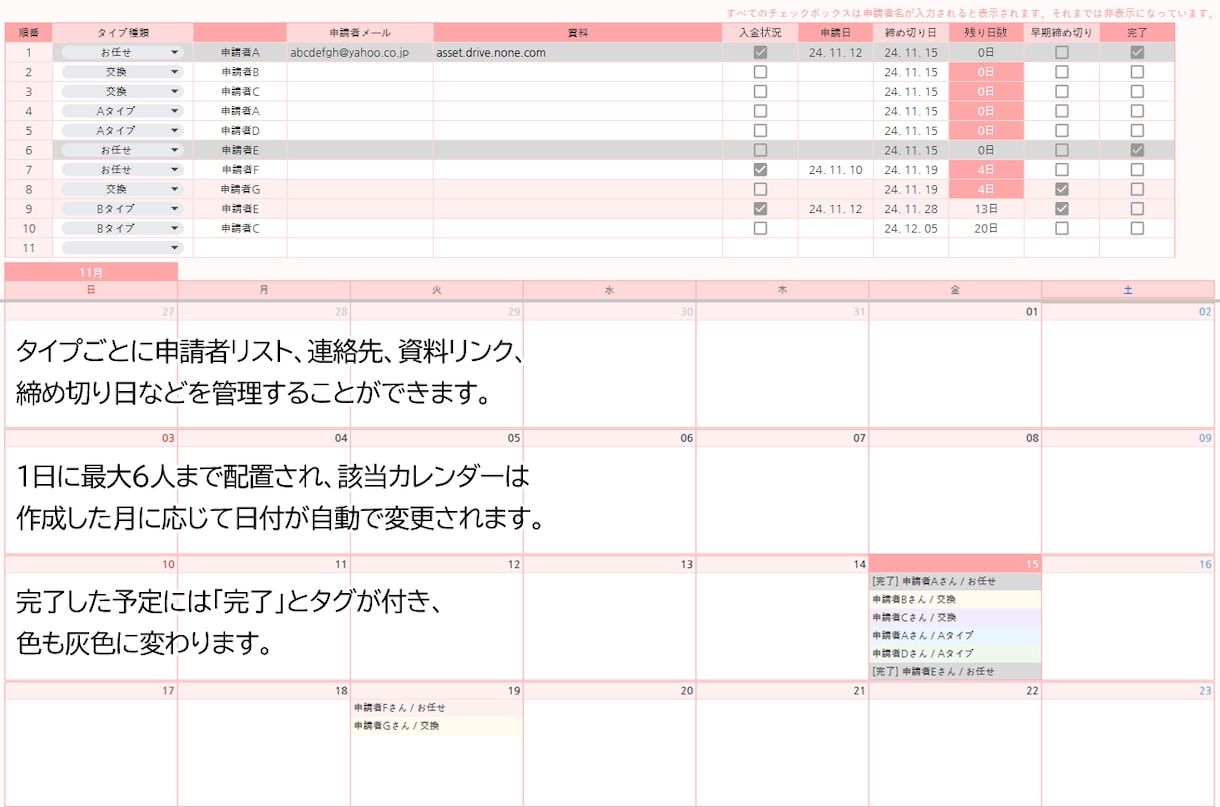Click the 入金状況 column header
Screen dimensions: 1220x807
click(760, 33)
